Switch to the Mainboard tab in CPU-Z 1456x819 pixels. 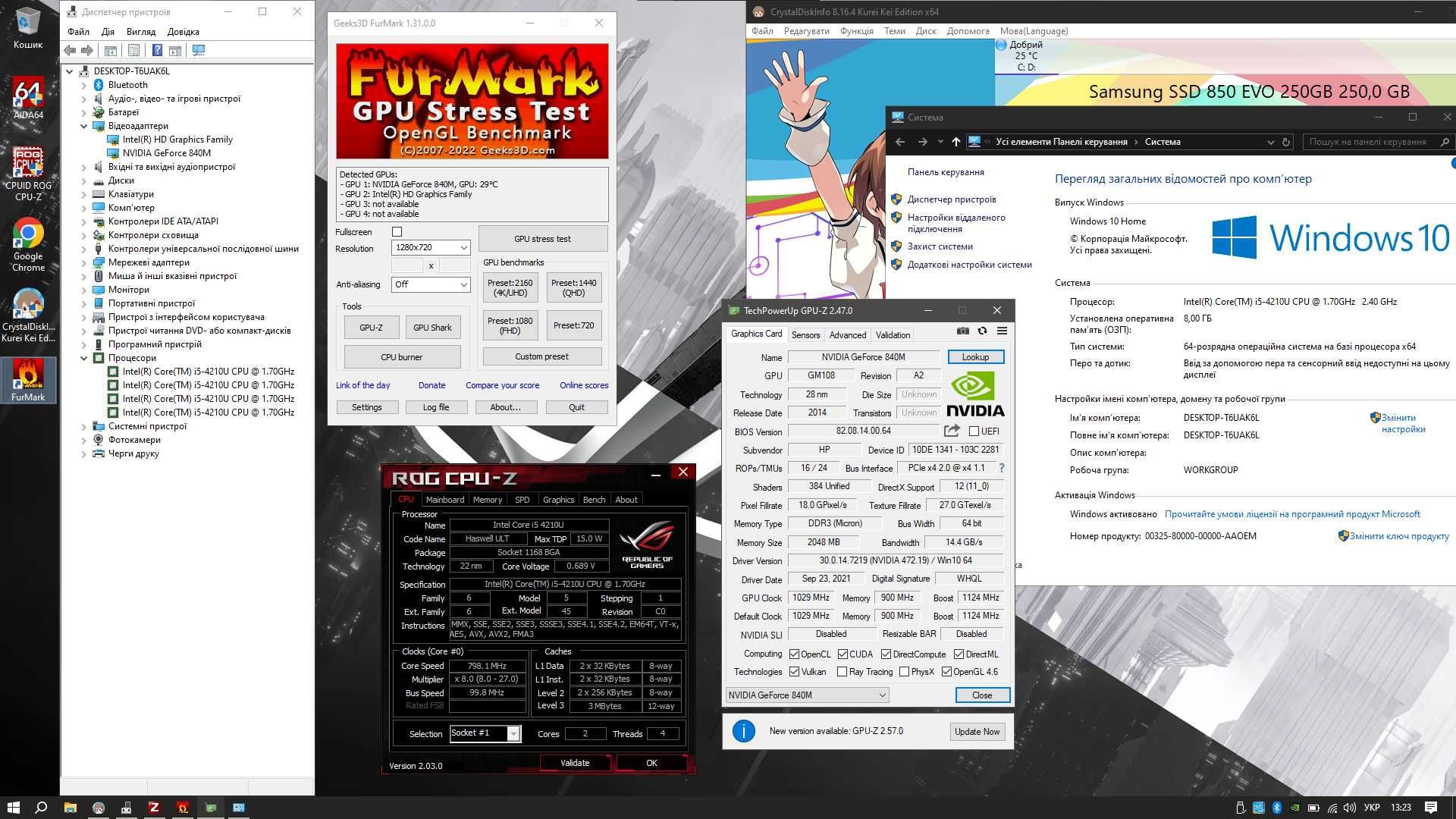(444, 500)
